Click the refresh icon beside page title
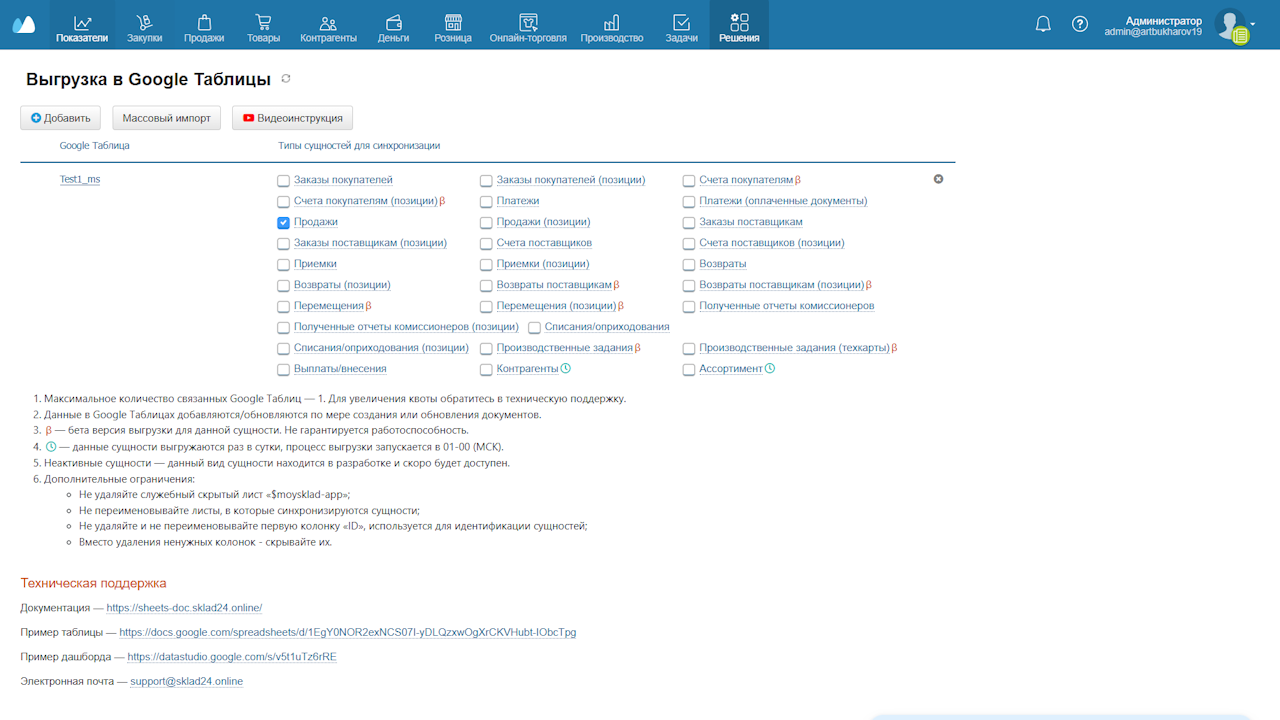1280x720 pixels. [x=286, y=79]
